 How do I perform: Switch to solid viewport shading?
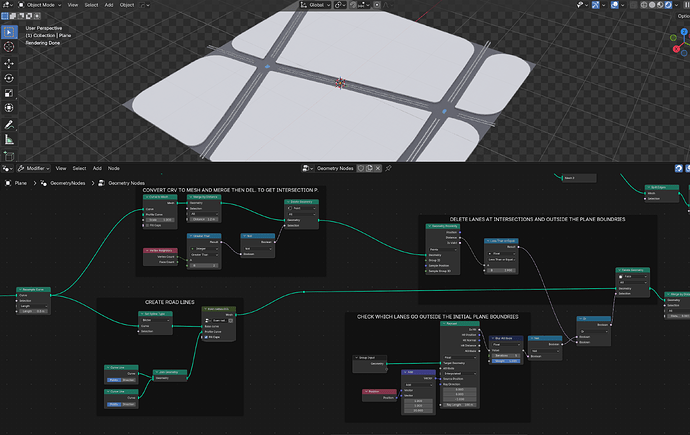coord(652,5)
